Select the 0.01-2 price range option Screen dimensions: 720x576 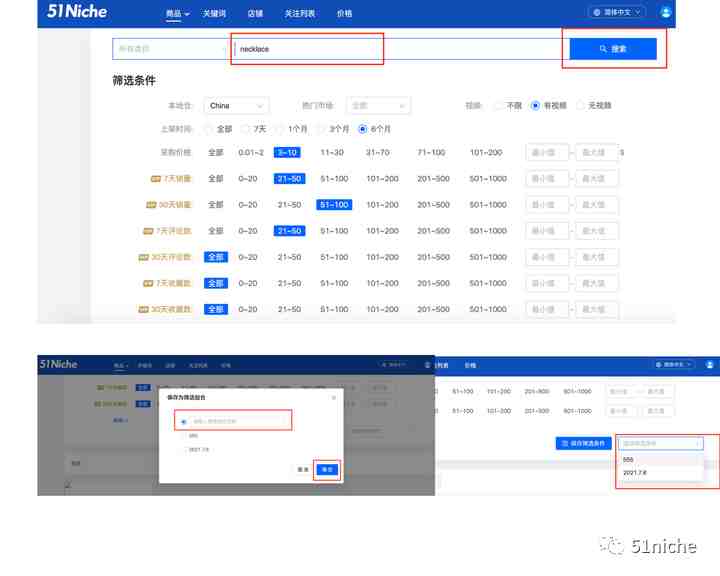251,152
